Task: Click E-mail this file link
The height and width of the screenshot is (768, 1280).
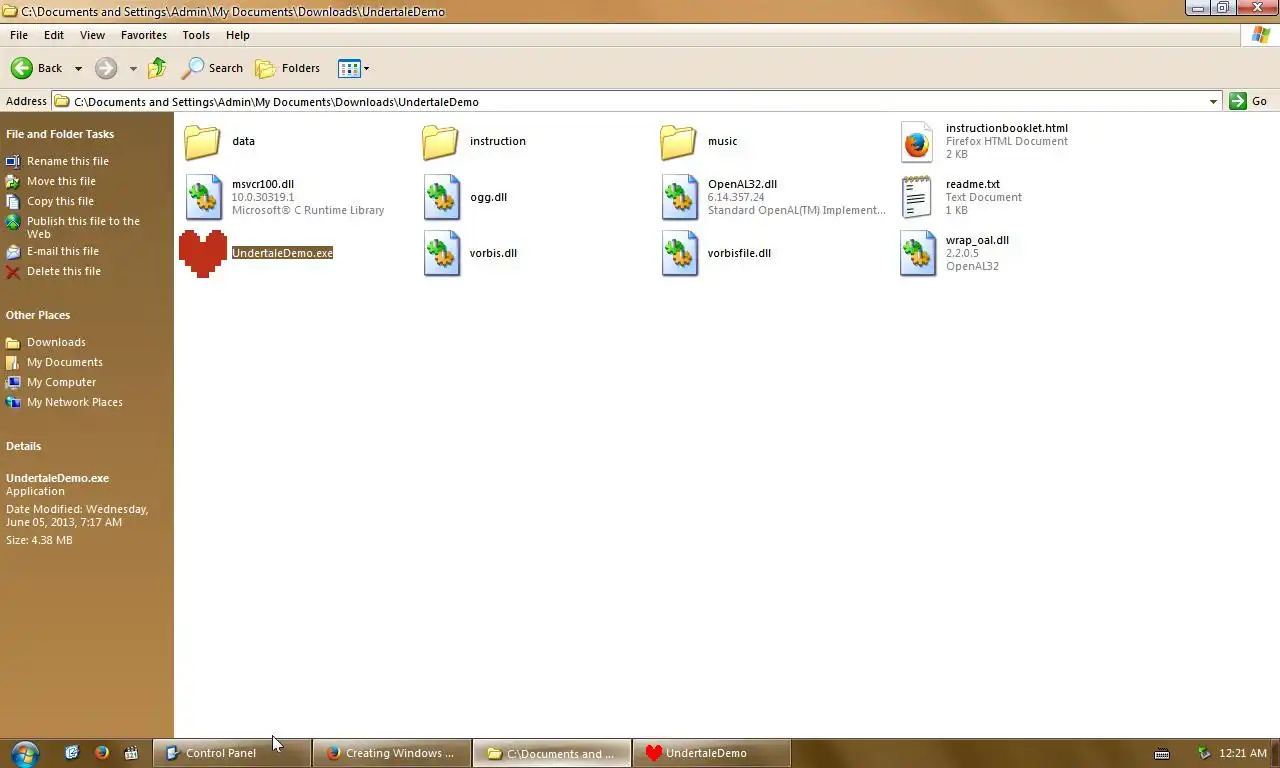Action: [x=63, y=251]
